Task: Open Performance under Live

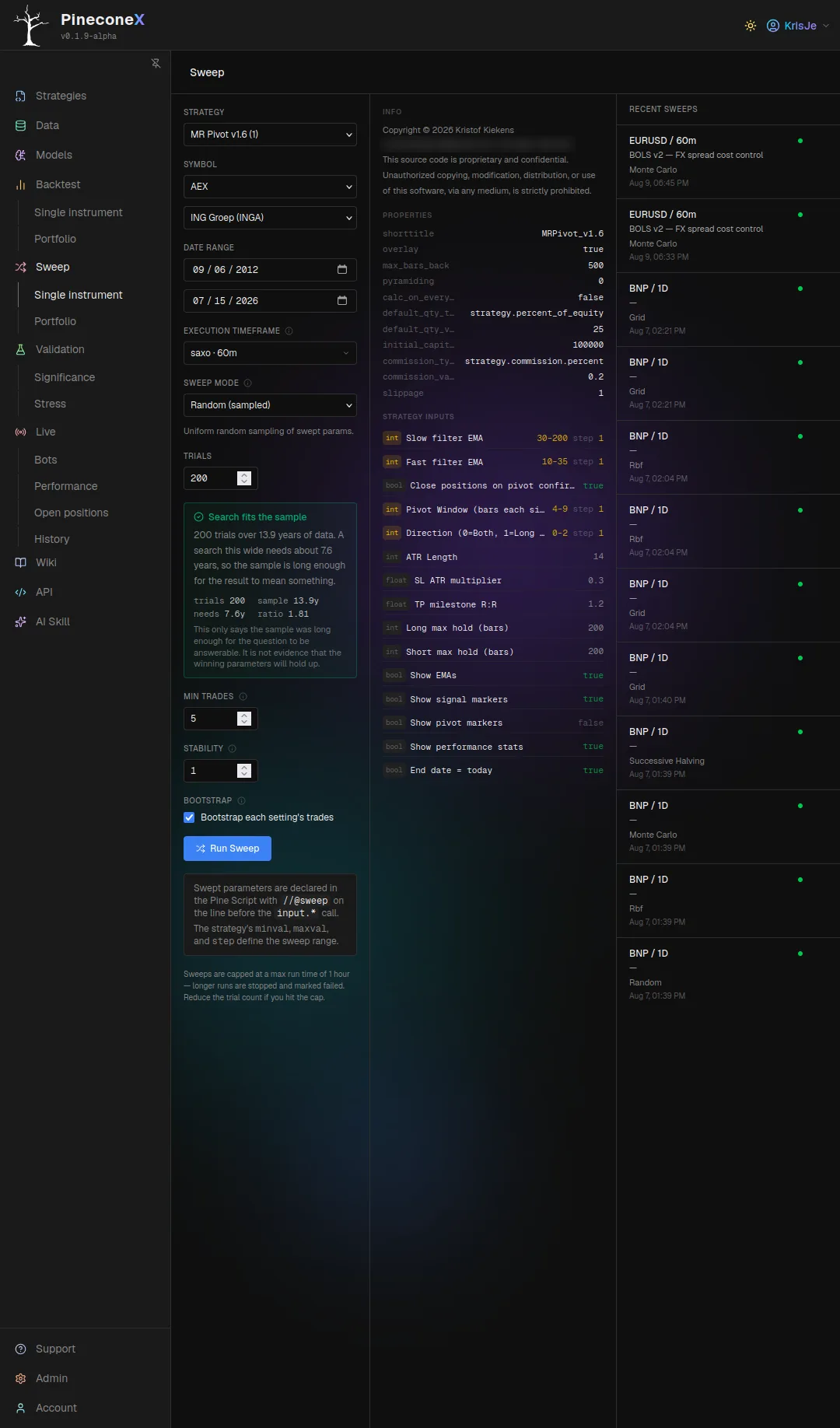Action: tap(66, 486)
